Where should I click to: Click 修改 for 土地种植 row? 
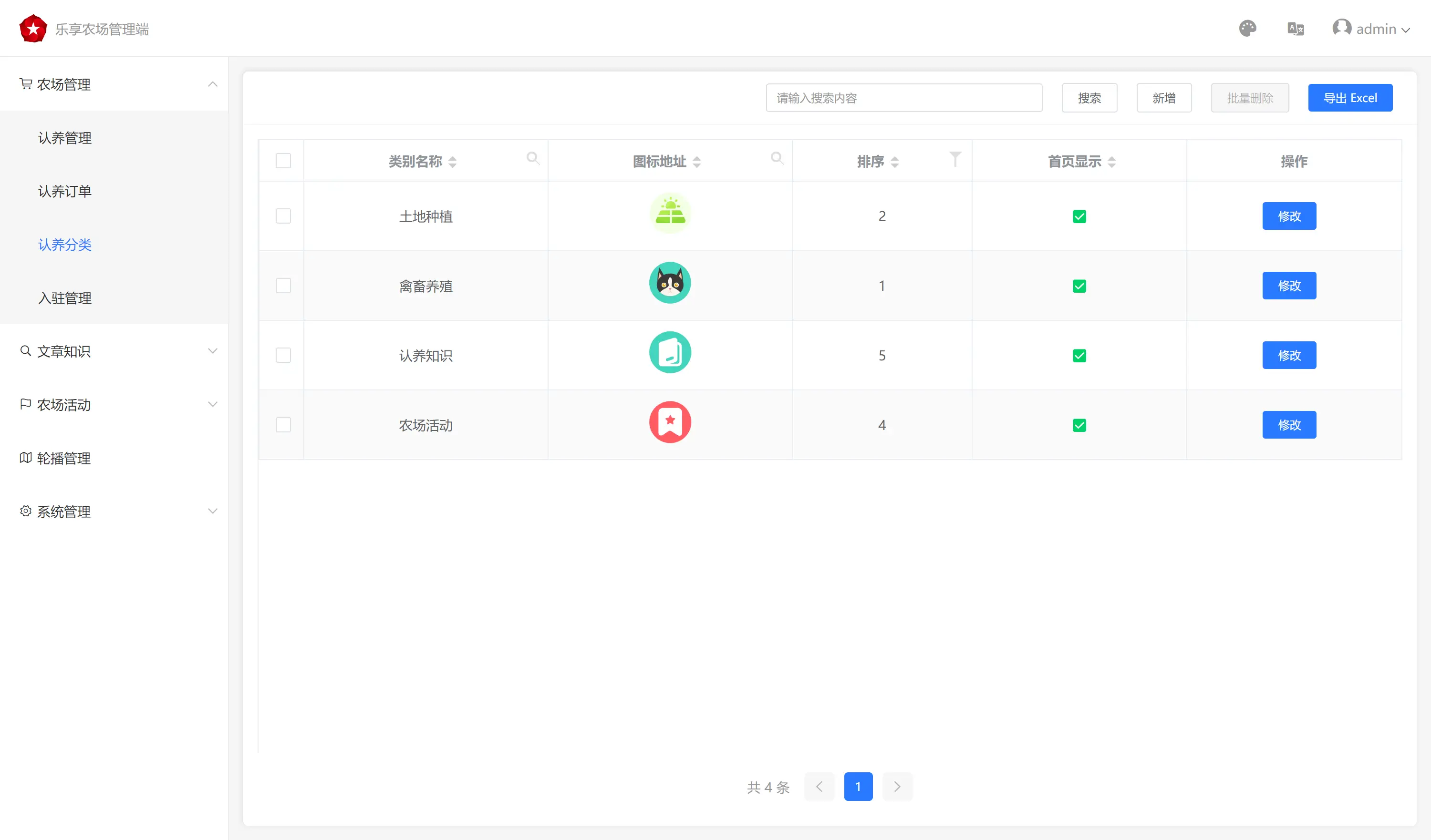pyautogui.click(x=1289, y=215)
